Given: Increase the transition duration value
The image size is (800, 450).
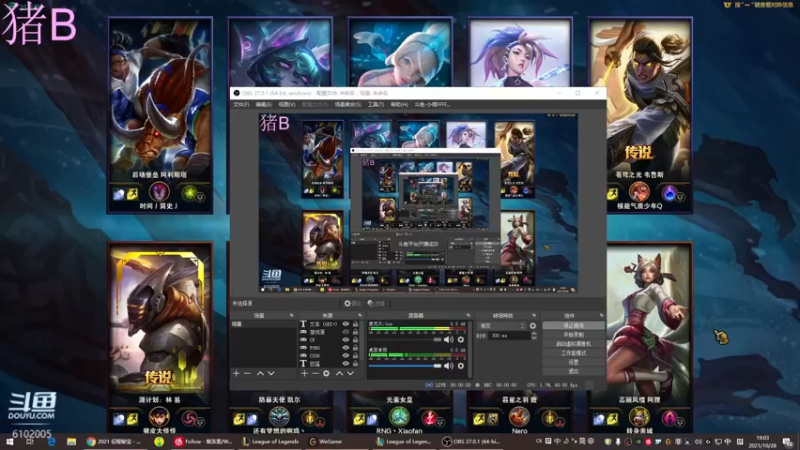Looking at the screenshot, I should pyautogui.click(x=534, y=334).
